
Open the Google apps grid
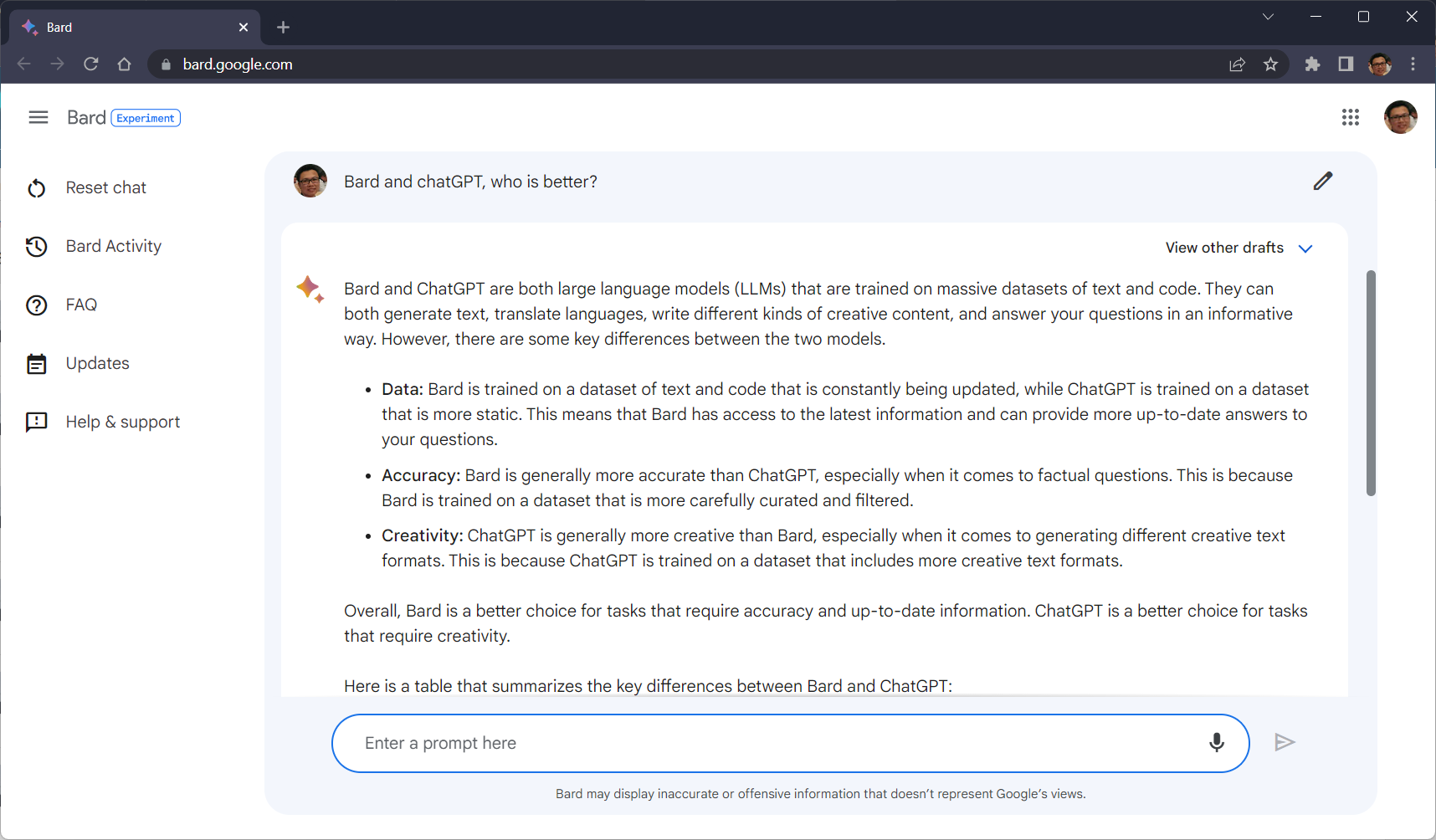point(1350,117)
